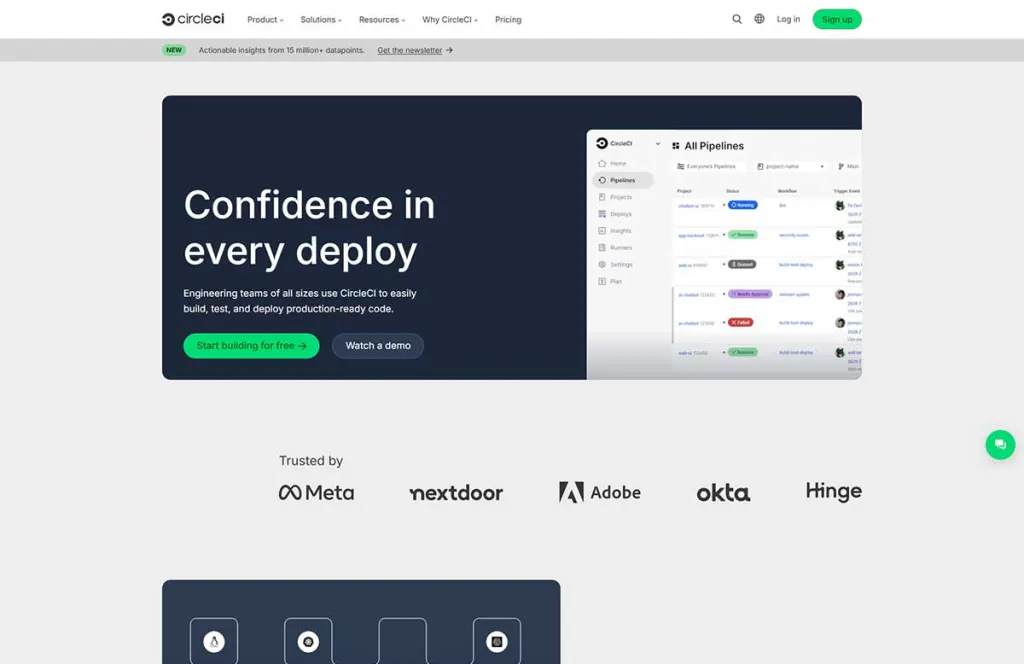Click Deploys in the demo sidebar

pos(615,214)
